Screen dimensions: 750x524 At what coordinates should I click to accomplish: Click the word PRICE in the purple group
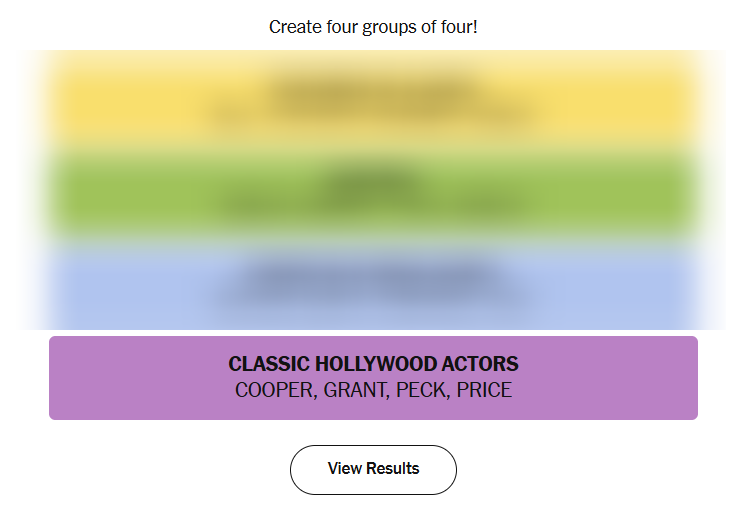[484, 391]
